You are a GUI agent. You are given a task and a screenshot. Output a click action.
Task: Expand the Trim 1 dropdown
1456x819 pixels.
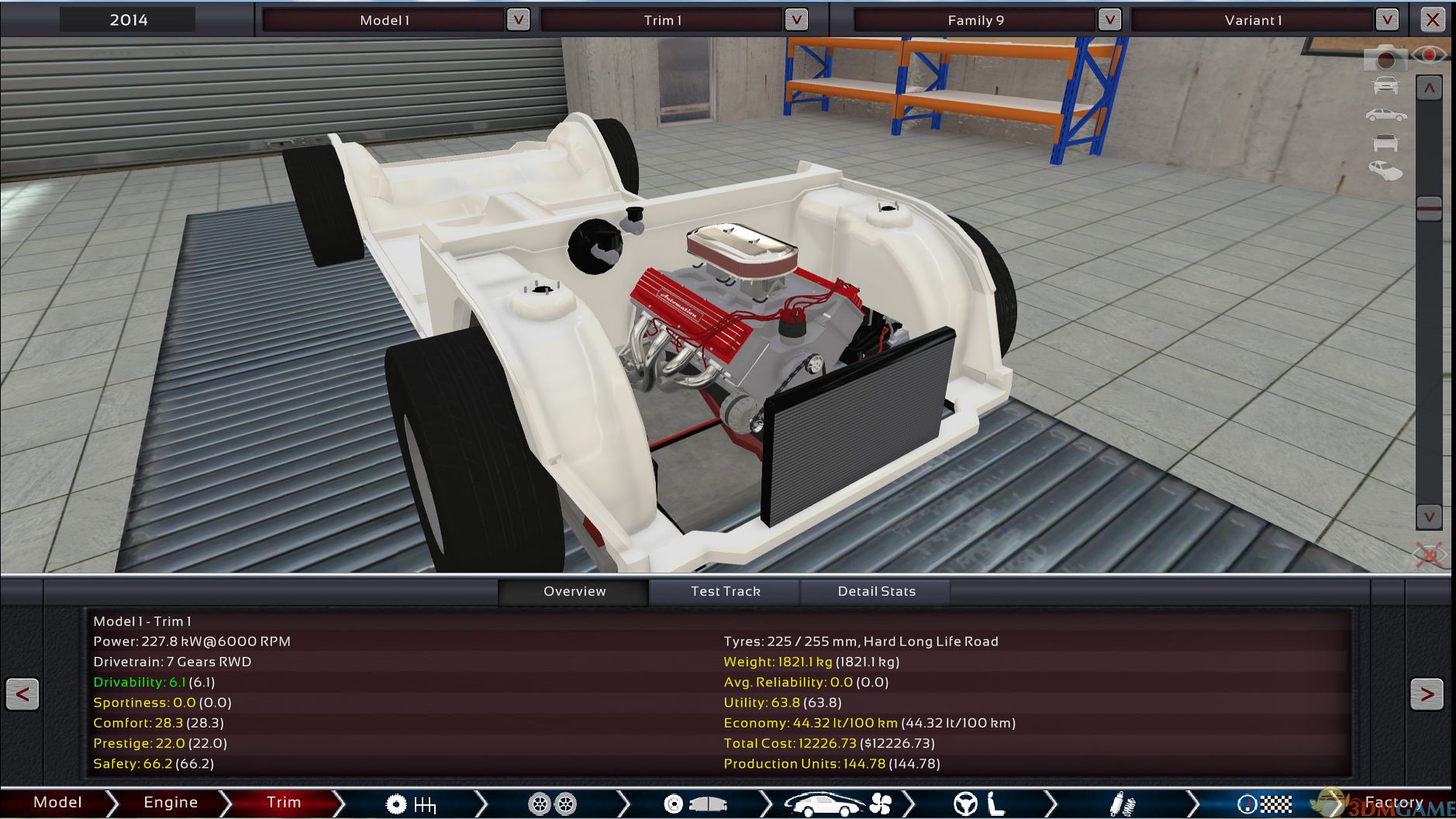pos(795,20)
